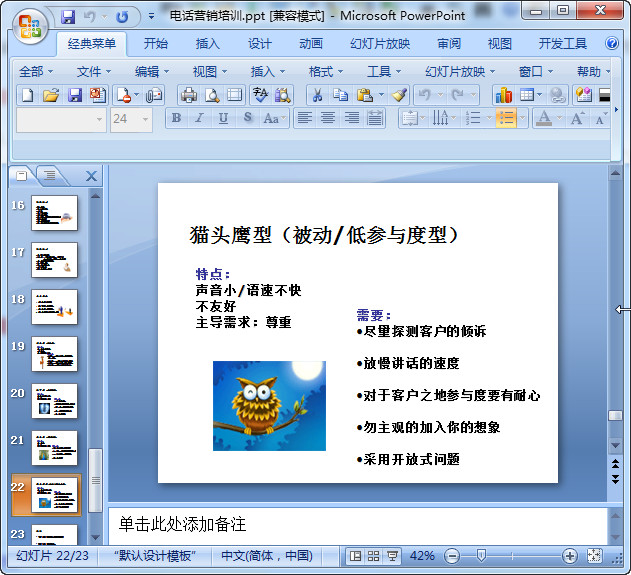Toggle Distributed text alignment
Screen dimensions: 631x575
click(375, 118)
